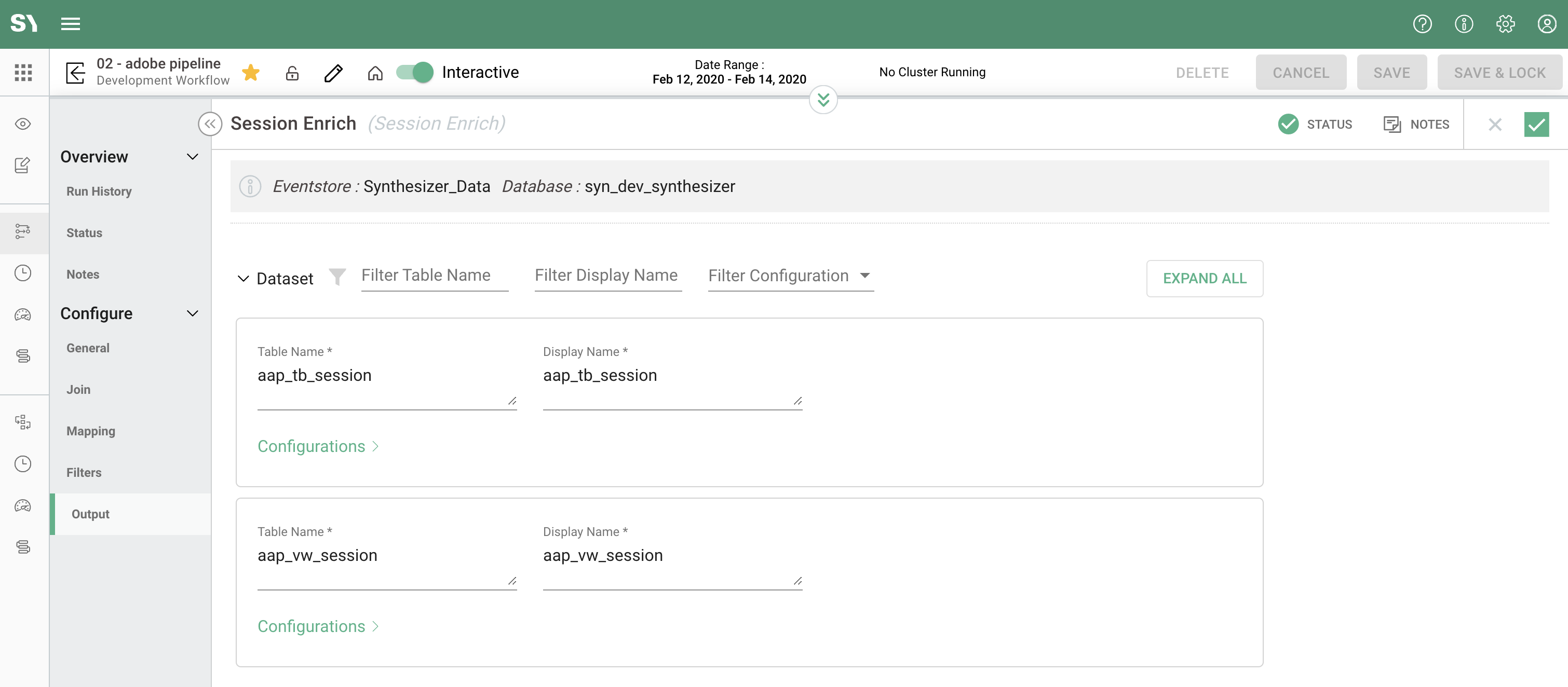Open the help question mark icon
This screenshot has height=687, width=1568.
[1422, 24]
